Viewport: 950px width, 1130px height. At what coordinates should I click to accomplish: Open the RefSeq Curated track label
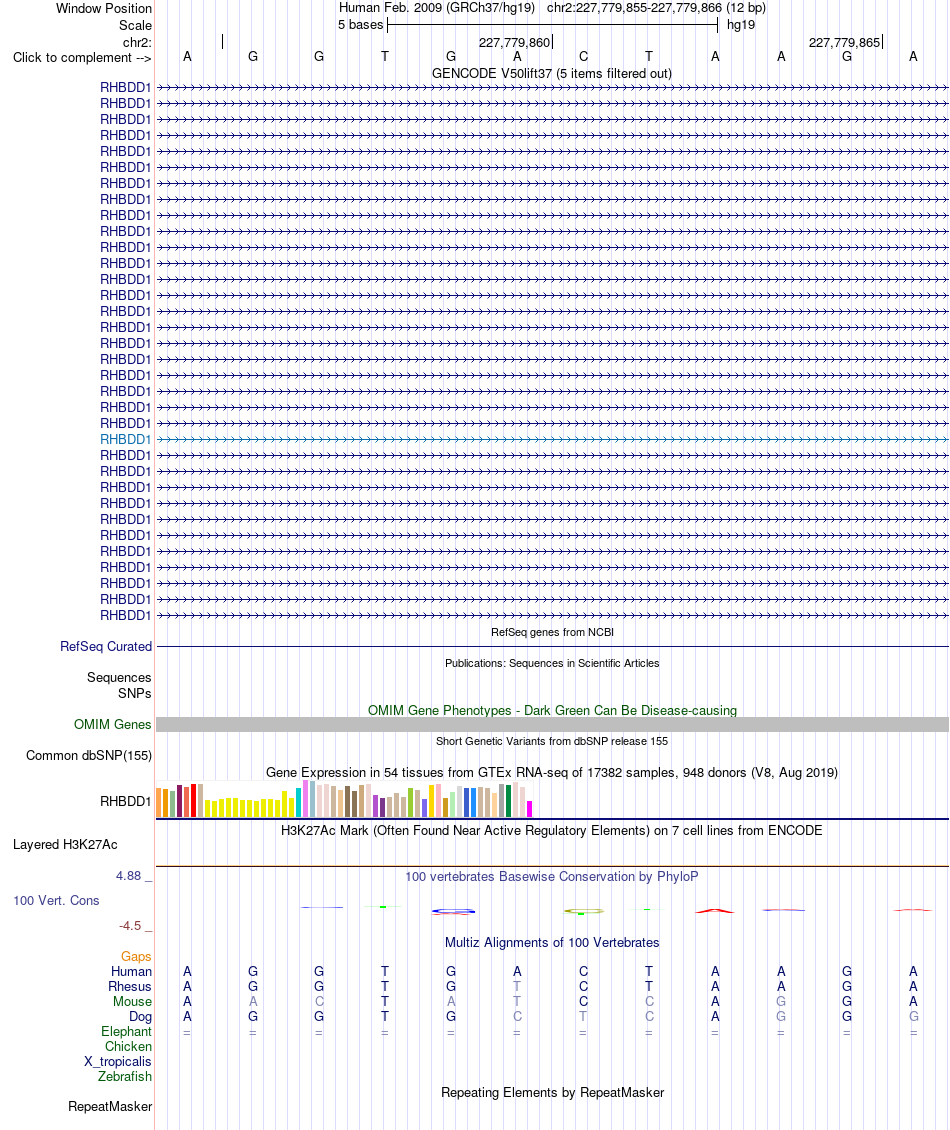point(106,646)
